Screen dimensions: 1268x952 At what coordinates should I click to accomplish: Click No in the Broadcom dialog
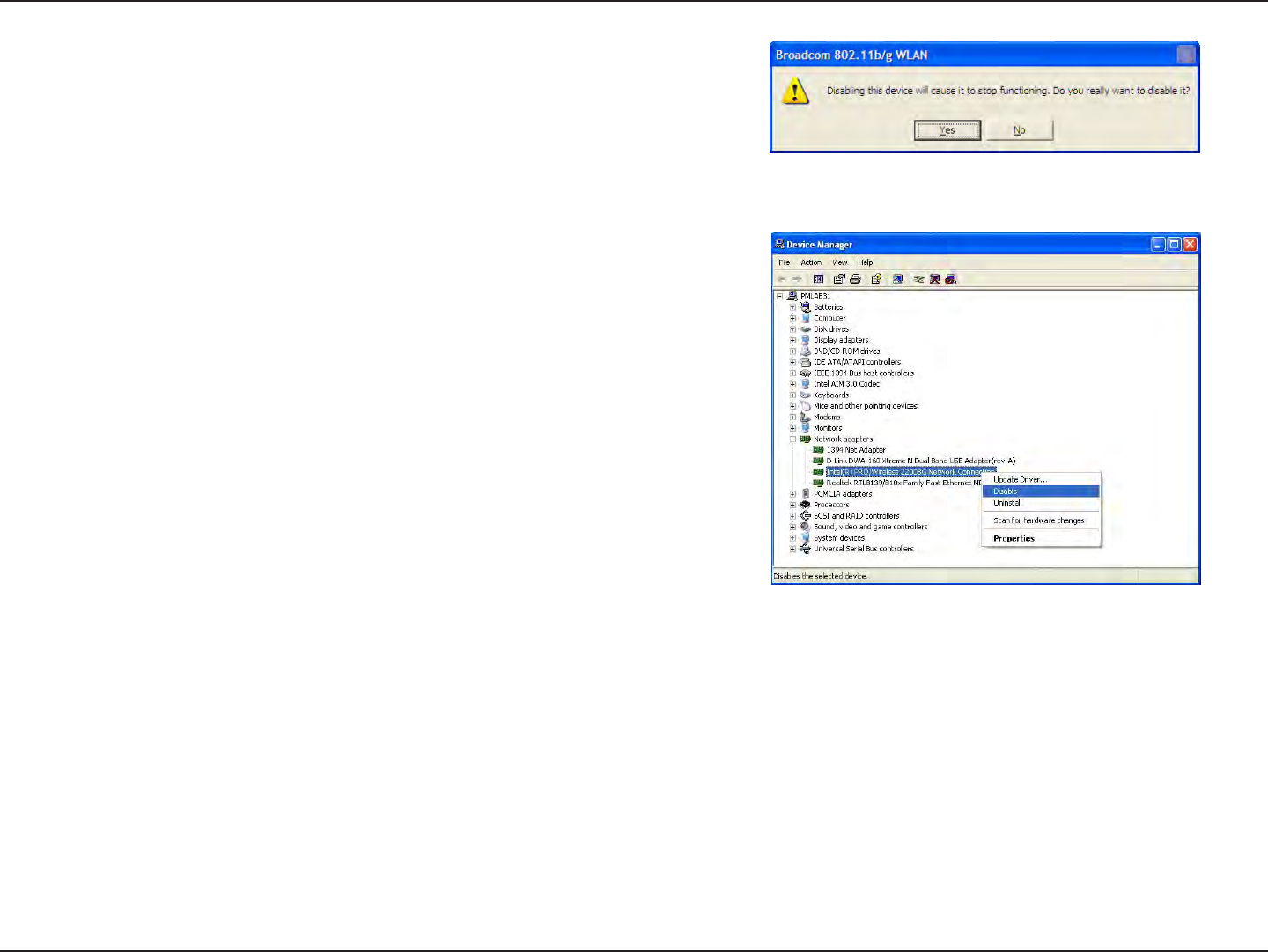click(1020, 130)
